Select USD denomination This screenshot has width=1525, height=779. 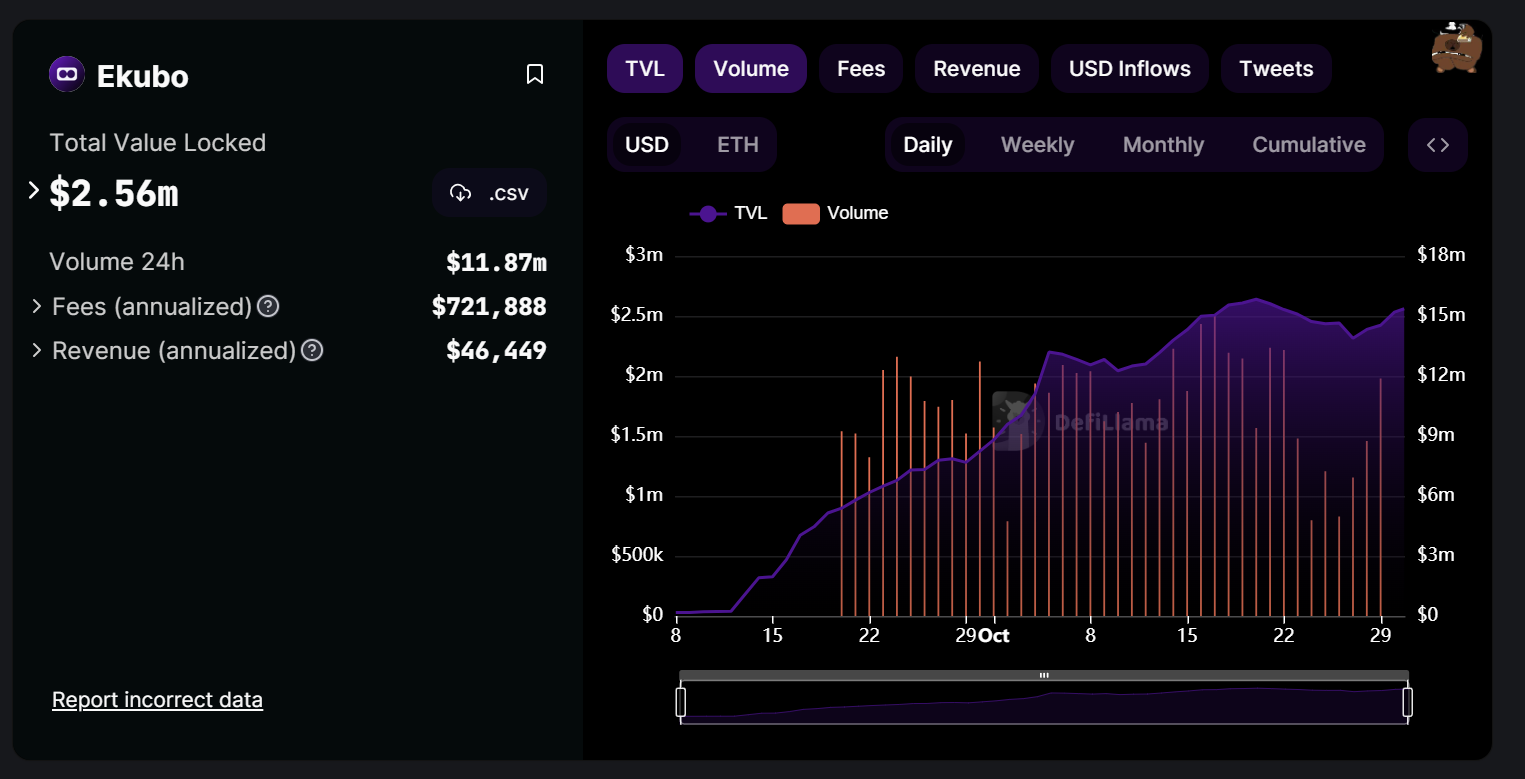click(647, 145)
